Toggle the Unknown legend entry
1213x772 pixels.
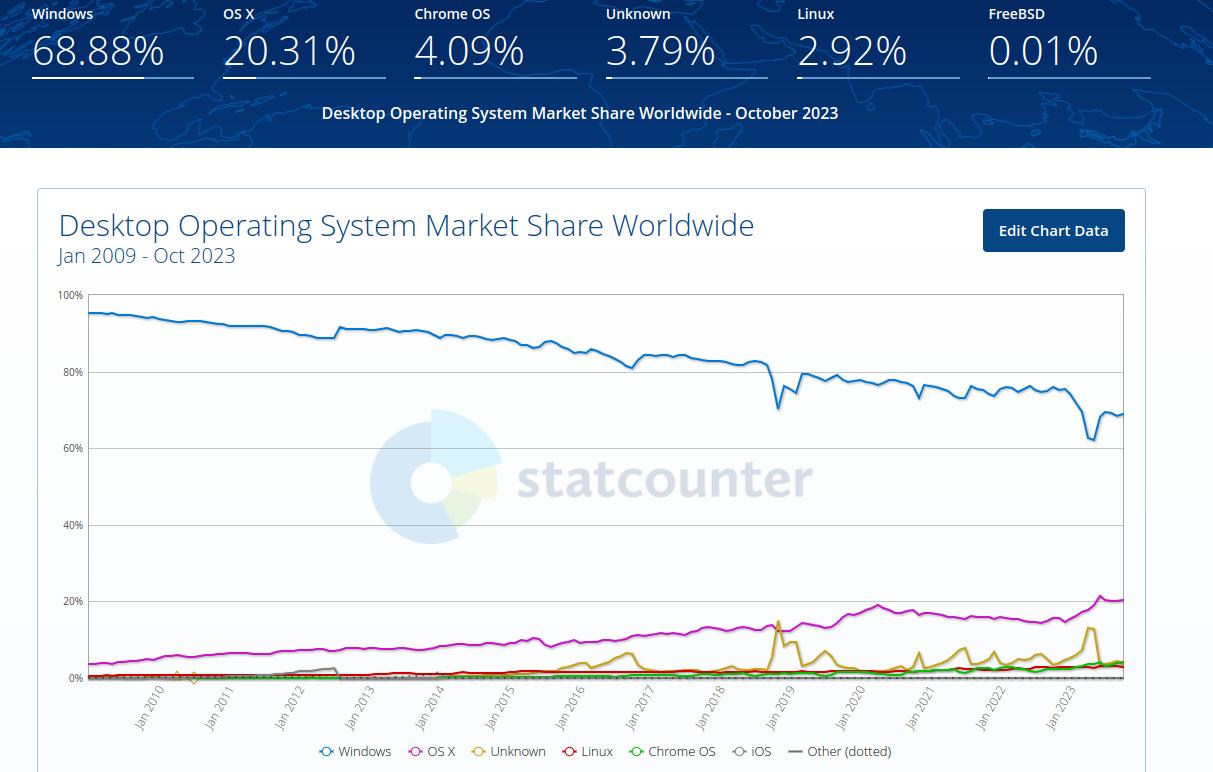509,751
